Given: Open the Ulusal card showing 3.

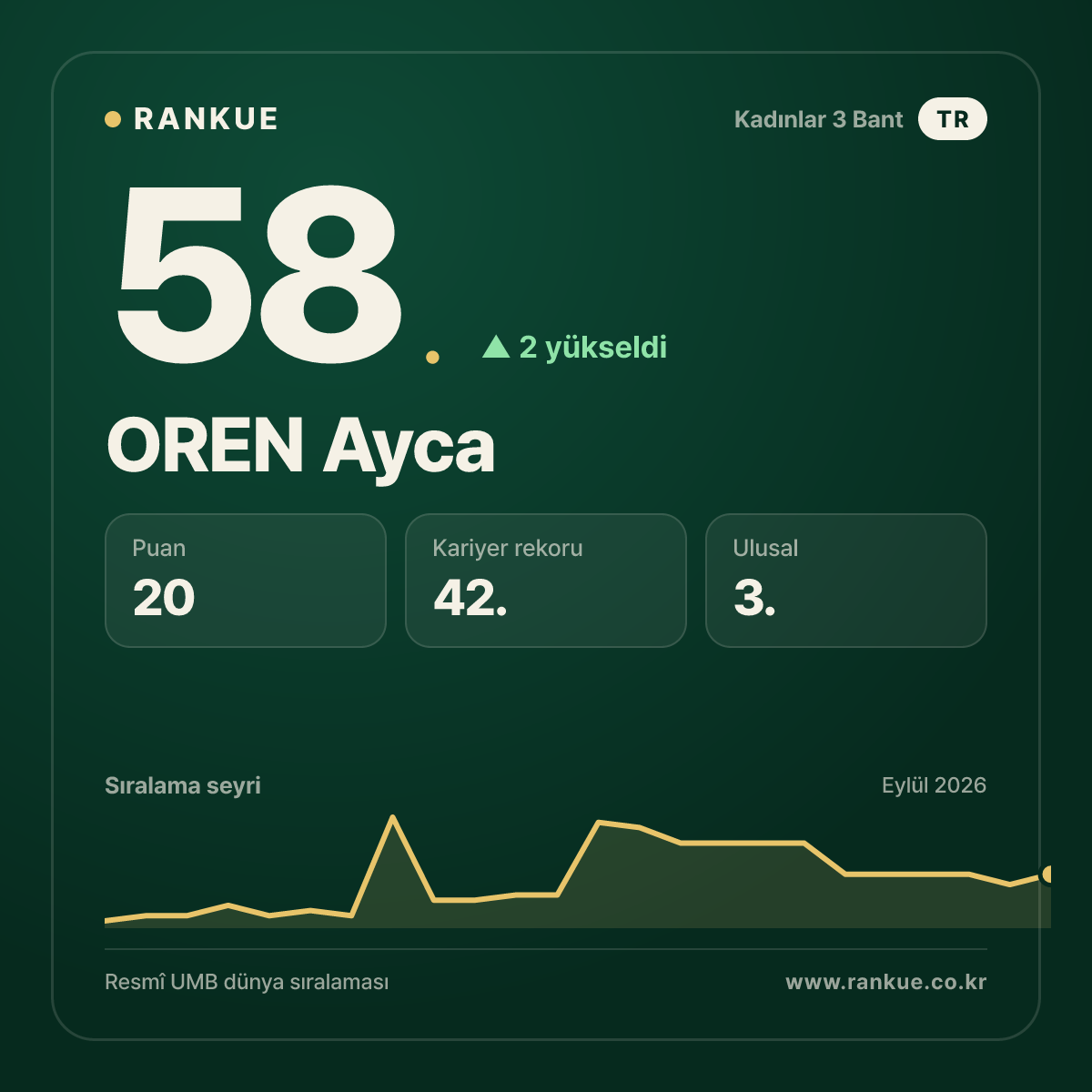Looking at the screenshot, I should point(846,581).
